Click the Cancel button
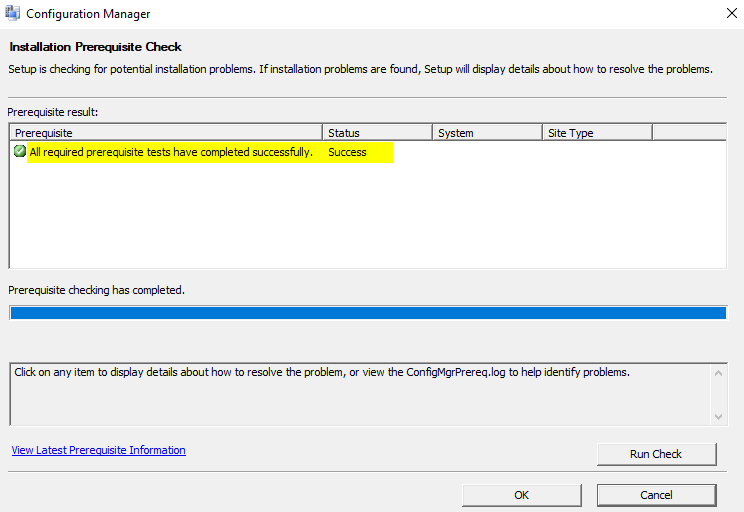Viewport: 744px width, 512px height. 656,495
